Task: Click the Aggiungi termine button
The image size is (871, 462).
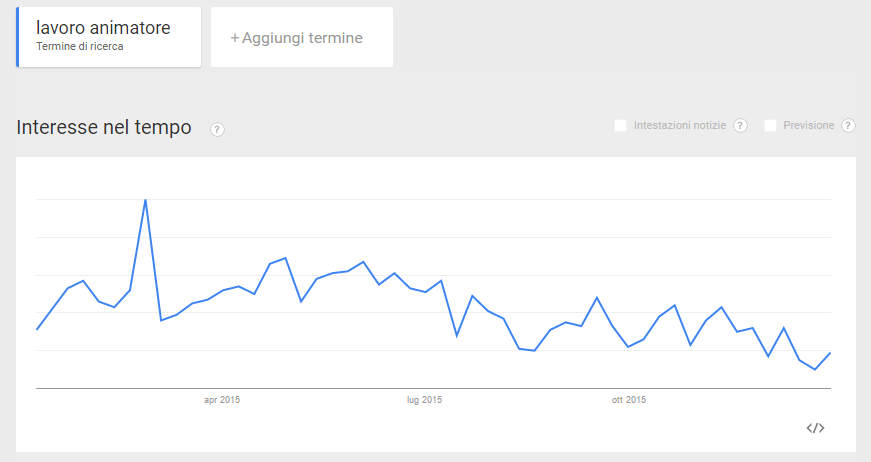Action: (302, 38)
